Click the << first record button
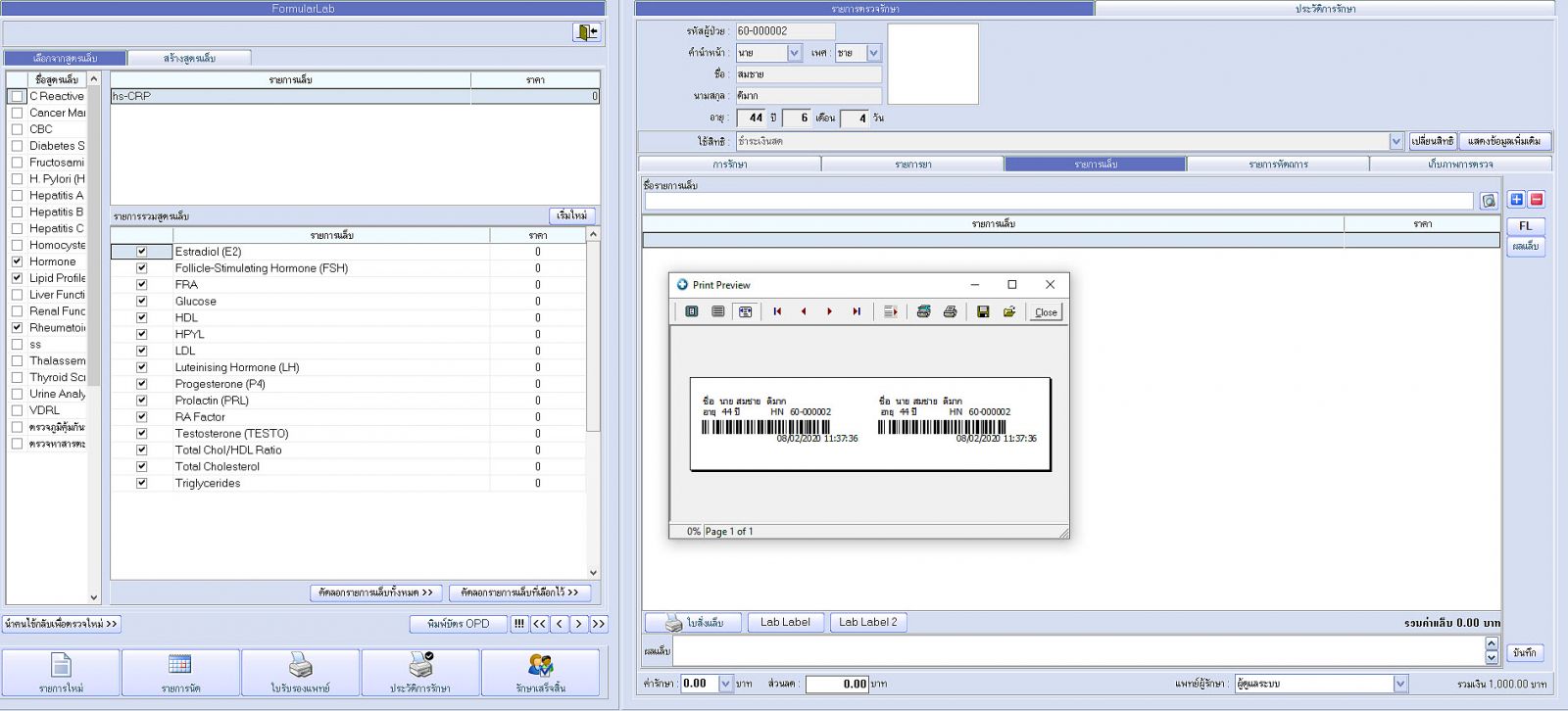 [x=540, y=624]
